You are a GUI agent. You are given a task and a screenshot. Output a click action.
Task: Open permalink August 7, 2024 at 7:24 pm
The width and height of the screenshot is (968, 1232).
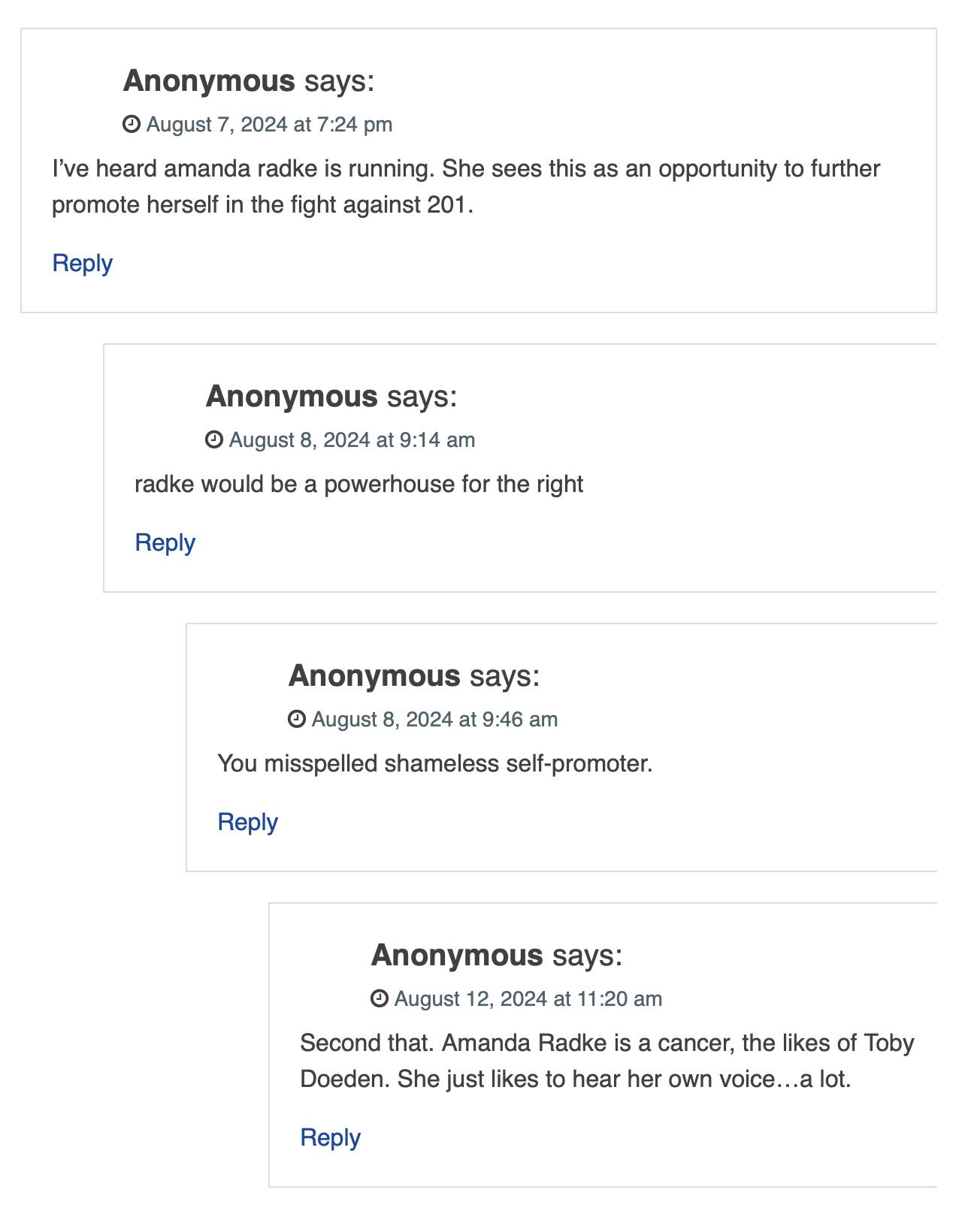point(269,124)
